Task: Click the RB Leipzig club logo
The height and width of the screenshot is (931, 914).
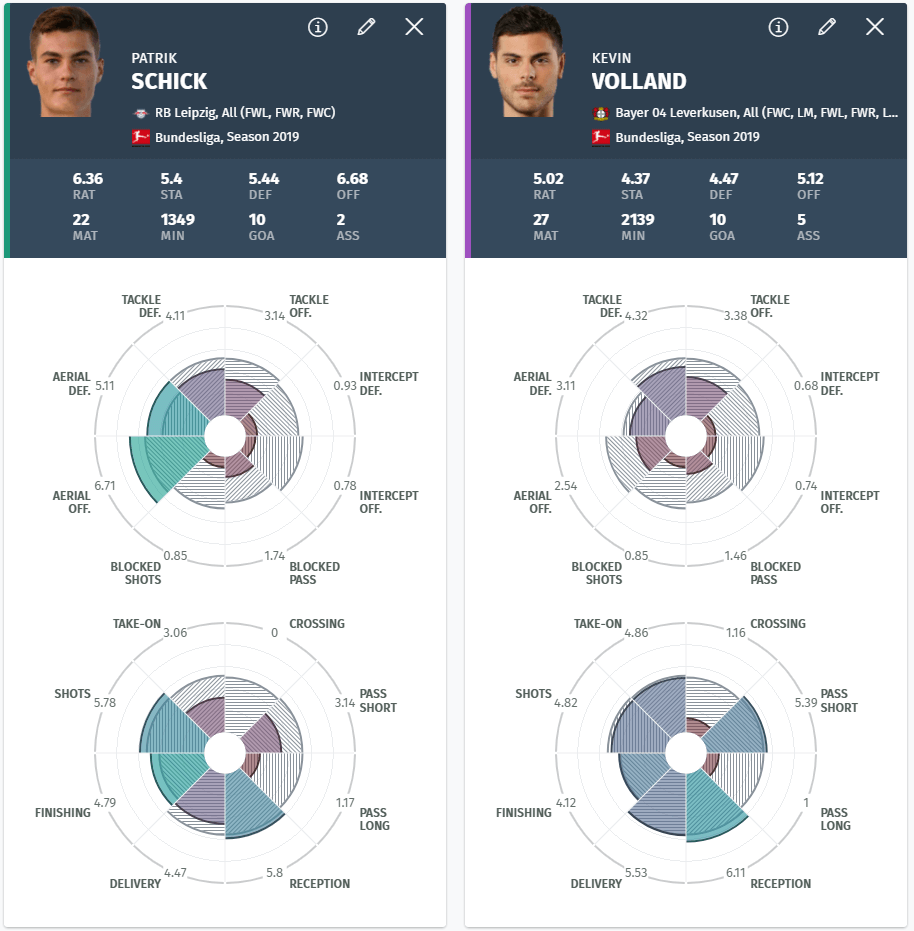Action: [x=141, y=113]
